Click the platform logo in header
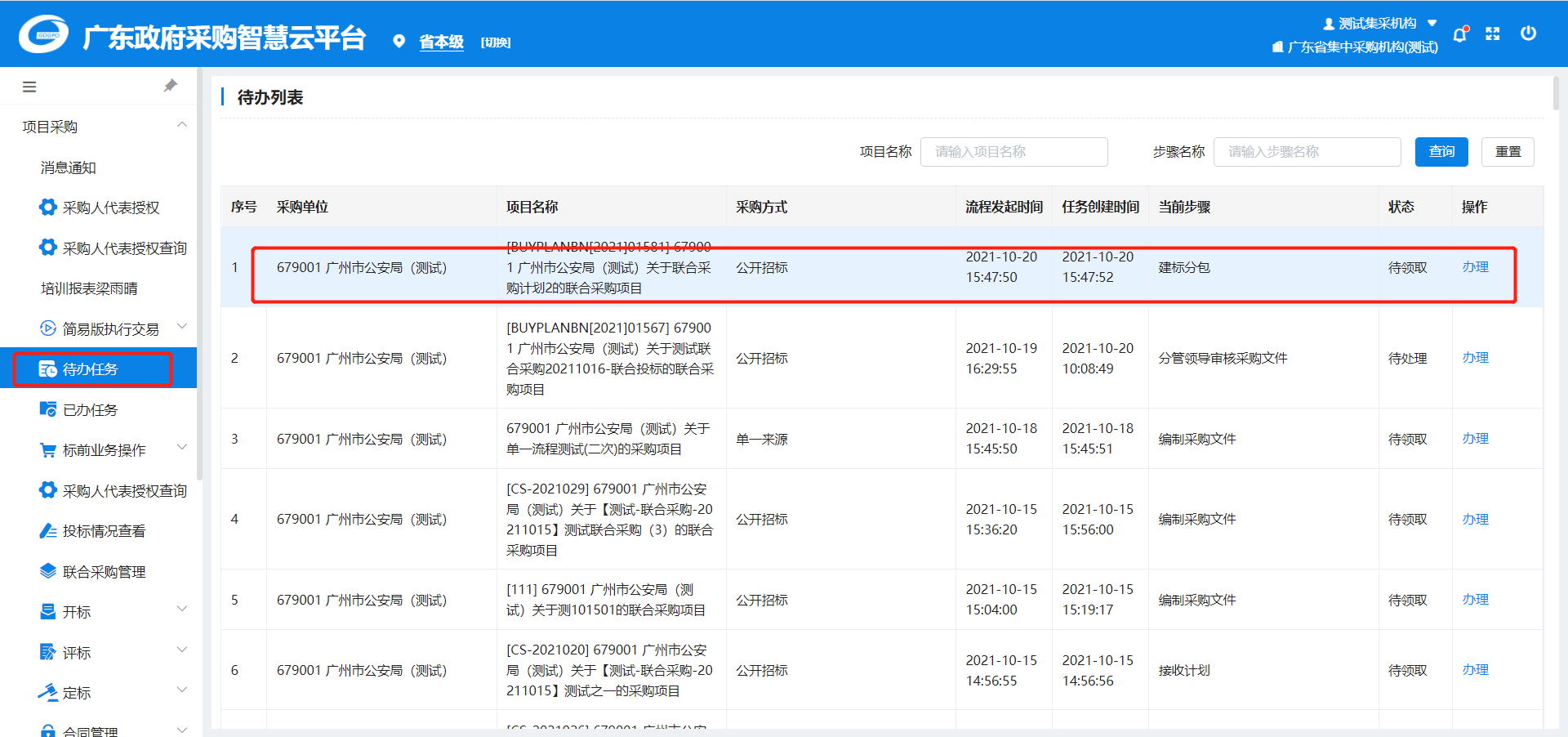Viewport: 1568px width, 737px height. click(44, 35)
